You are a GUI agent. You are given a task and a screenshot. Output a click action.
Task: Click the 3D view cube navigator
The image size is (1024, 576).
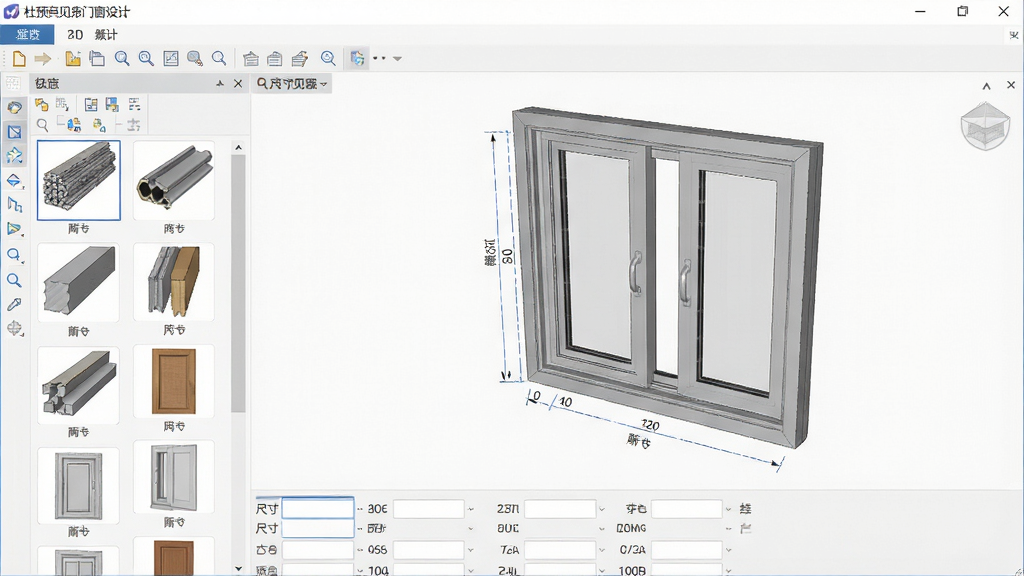[985, 126]
